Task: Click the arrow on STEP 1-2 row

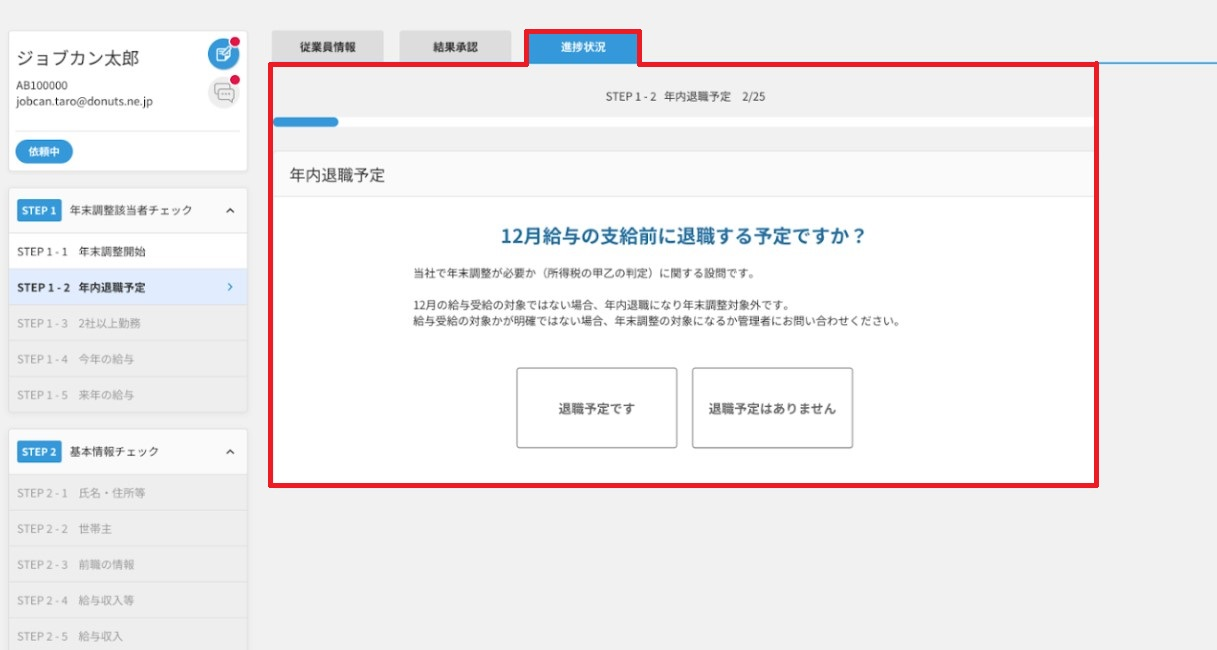Action: pyautogui.click(x=230, y=287)
